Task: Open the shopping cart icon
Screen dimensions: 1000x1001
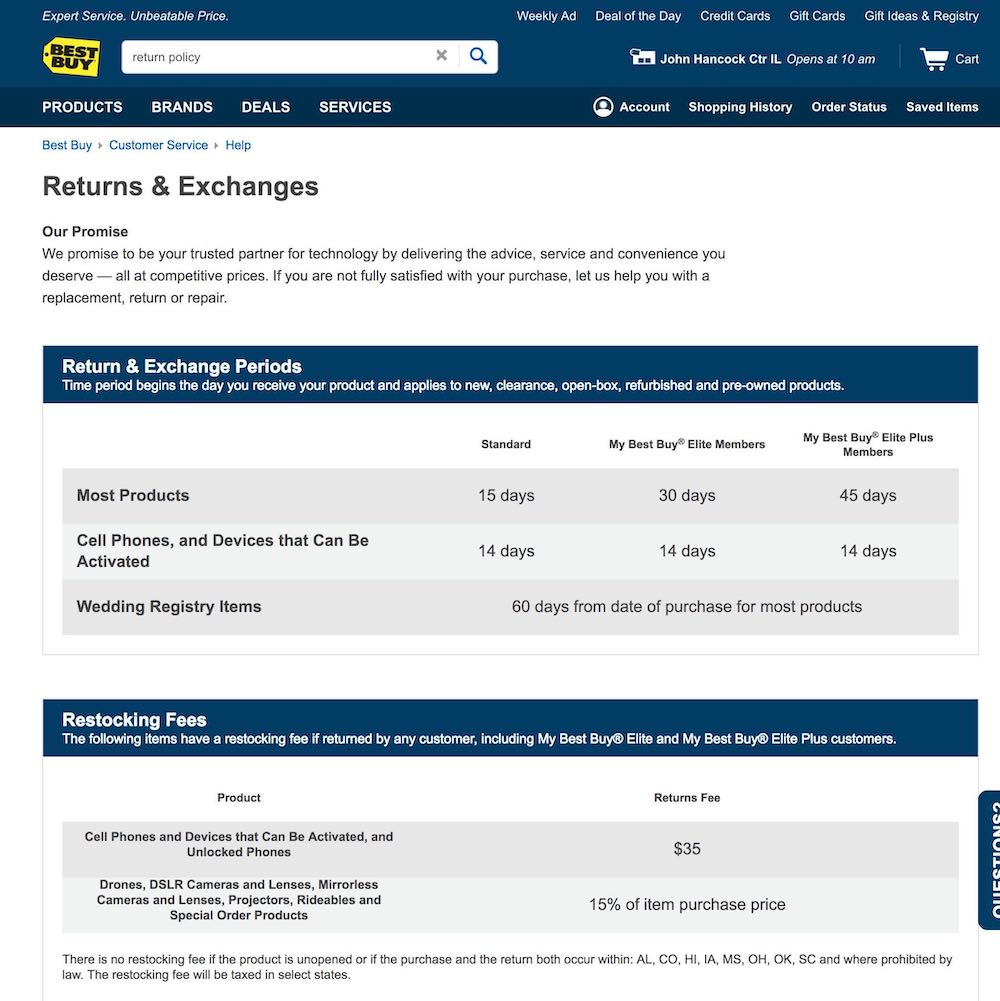Action: tap(934, 59)
